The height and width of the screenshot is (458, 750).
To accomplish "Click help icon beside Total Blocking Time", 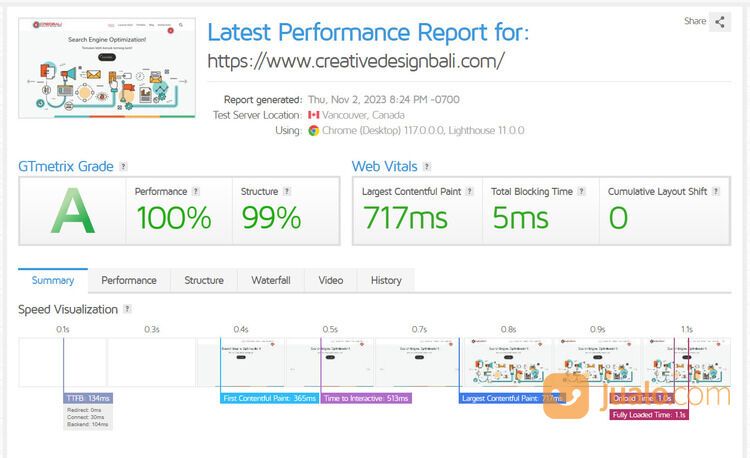I will tap(582, 191).
